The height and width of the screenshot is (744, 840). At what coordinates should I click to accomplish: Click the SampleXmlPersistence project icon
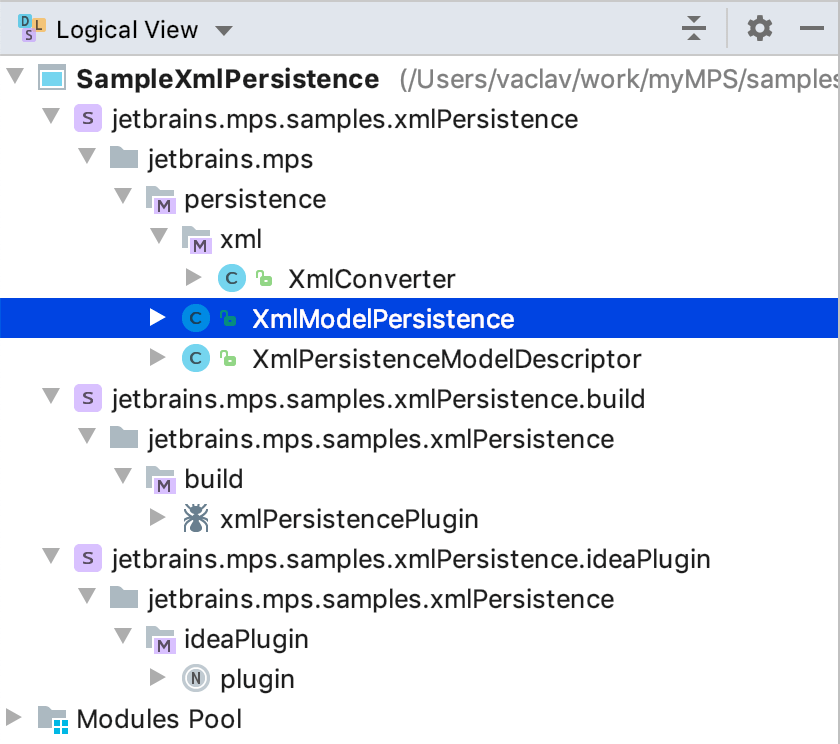tap(52, 79)
